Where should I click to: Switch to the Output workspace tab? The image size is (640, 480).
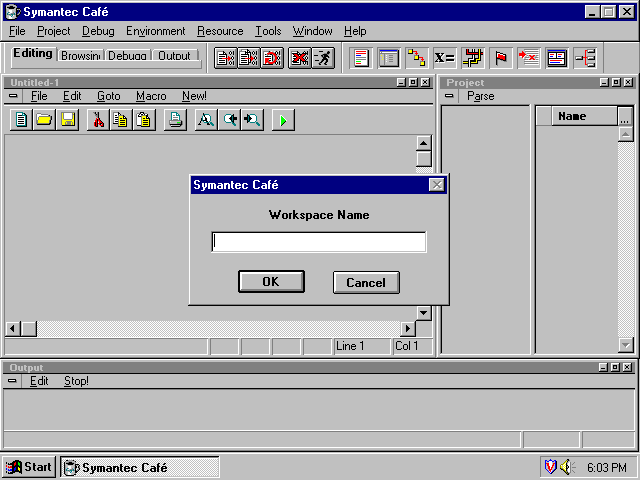[175, 56]
